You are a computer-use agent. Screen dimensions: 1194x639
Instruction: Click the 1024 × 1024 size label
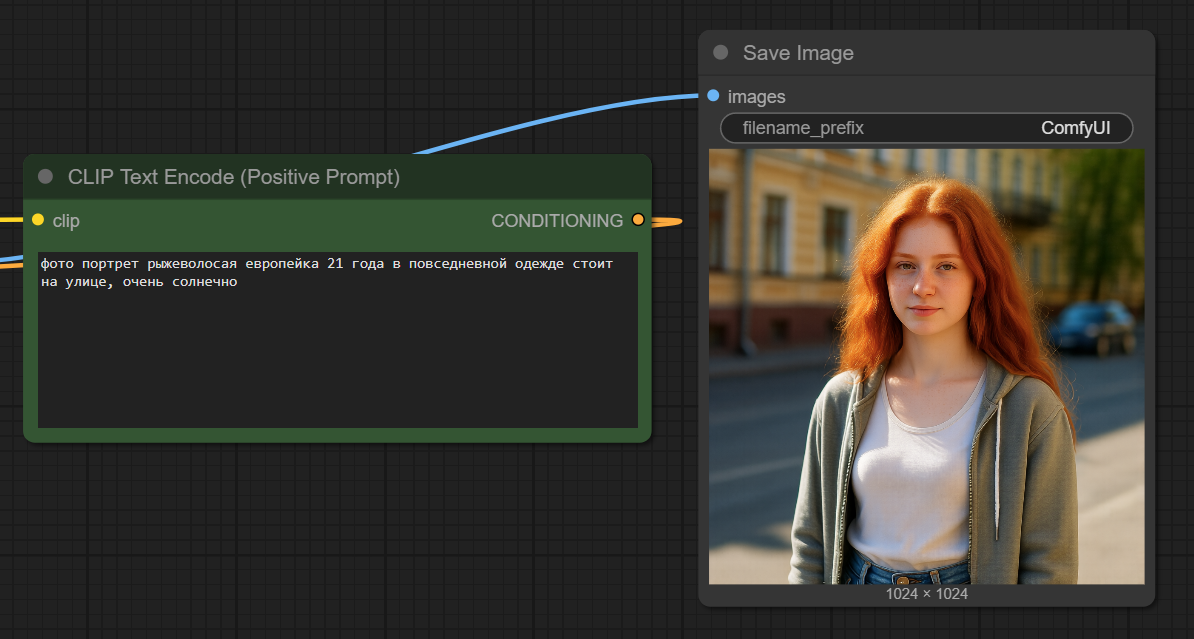(x=926, y=594)
